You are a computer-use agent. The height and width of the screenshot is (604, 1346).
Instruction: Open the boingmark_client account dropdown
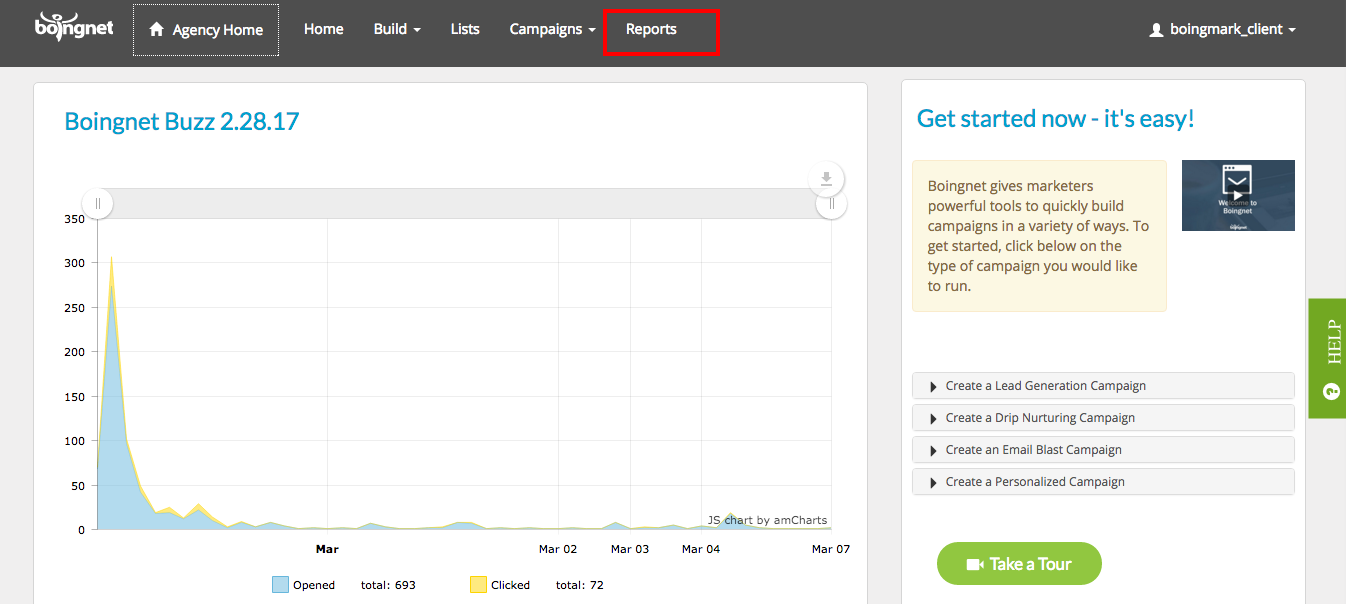point(1223,30)
